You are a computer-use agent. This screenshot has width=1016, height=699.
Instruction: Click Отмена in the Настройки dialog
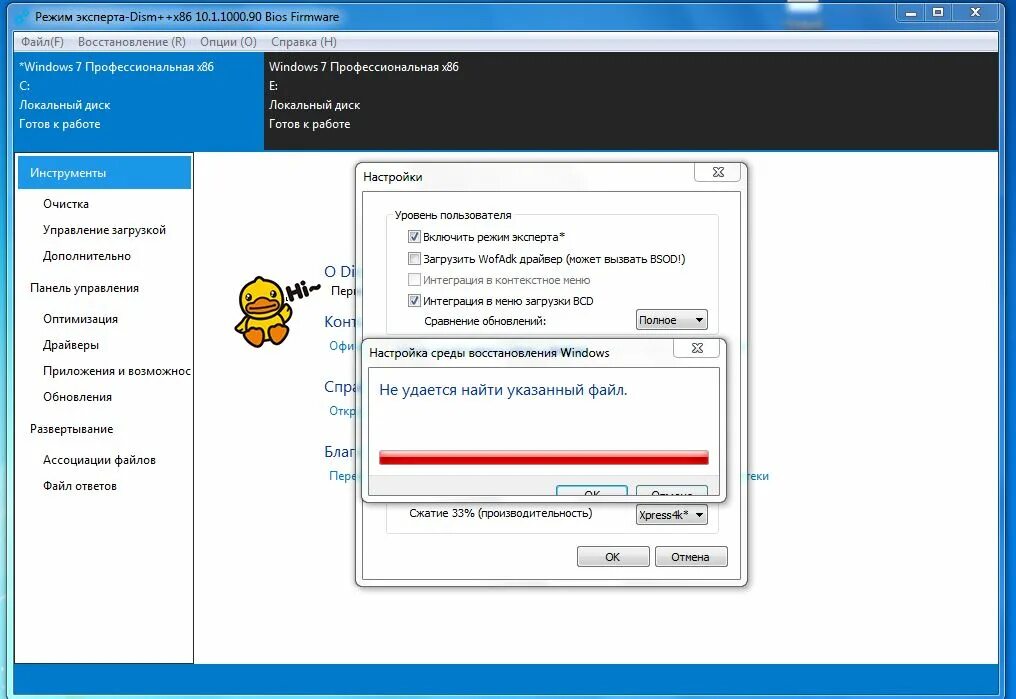pos(691,556)
